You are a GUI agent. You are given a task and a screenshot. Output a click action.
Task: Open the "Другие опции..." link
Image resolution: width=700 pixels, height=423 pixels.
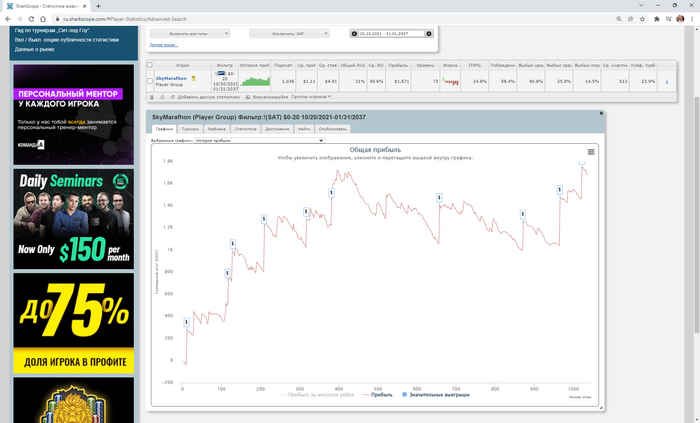coord(164,45)
